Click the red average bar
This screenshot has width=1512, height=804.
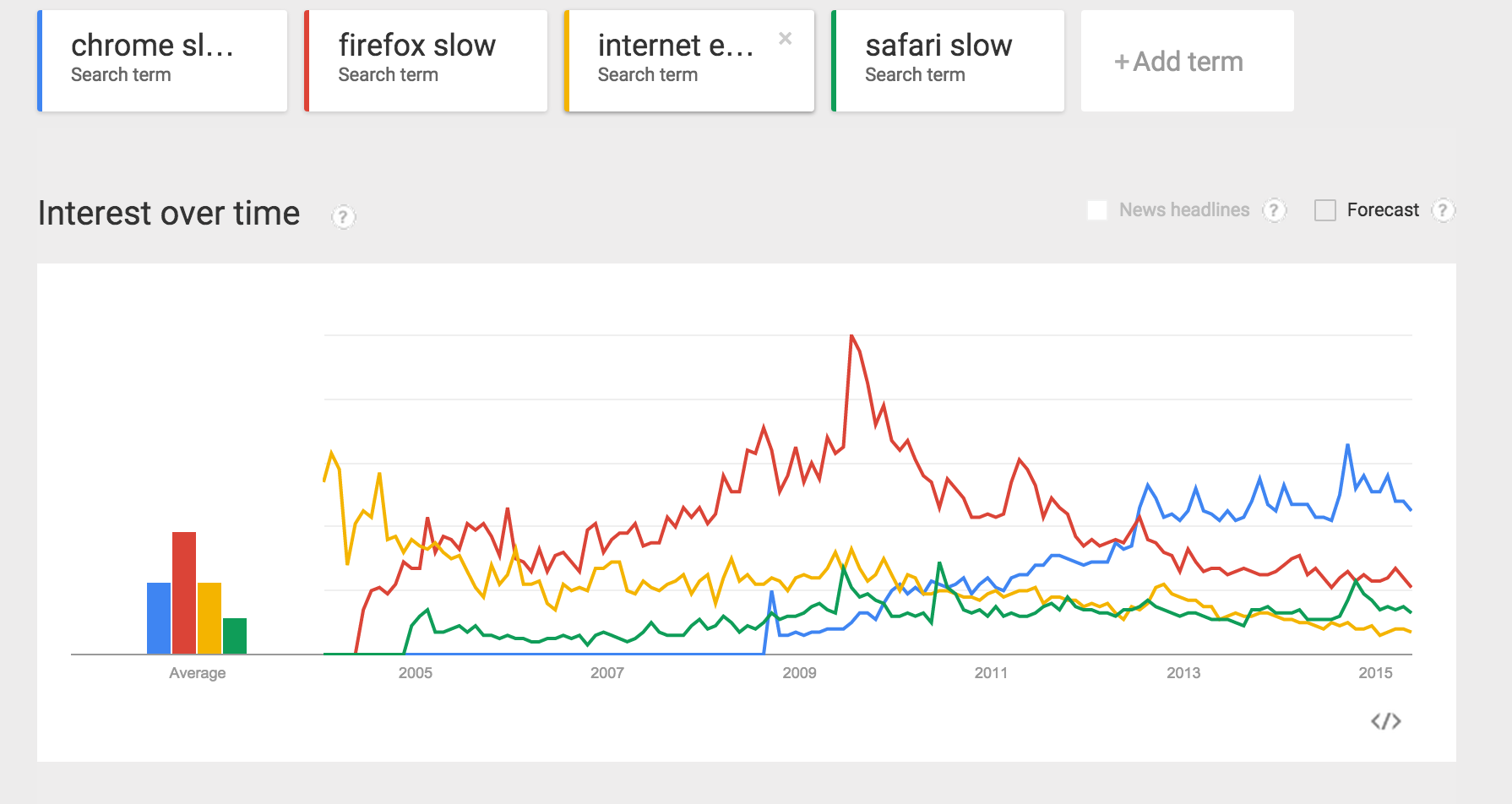tap(184, 593)
